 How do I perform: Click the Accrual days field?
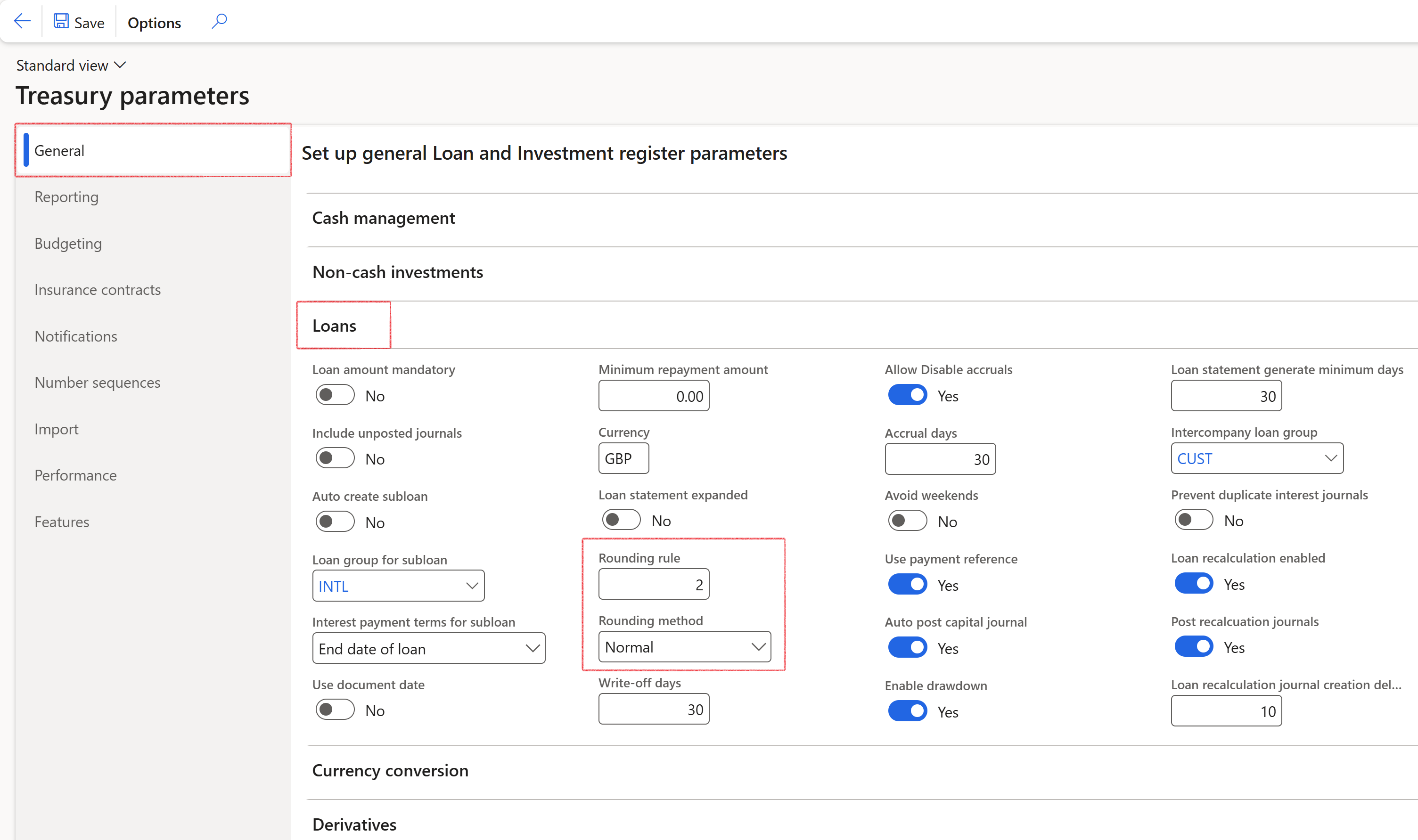pyautogui.click(x=940, y=459)
